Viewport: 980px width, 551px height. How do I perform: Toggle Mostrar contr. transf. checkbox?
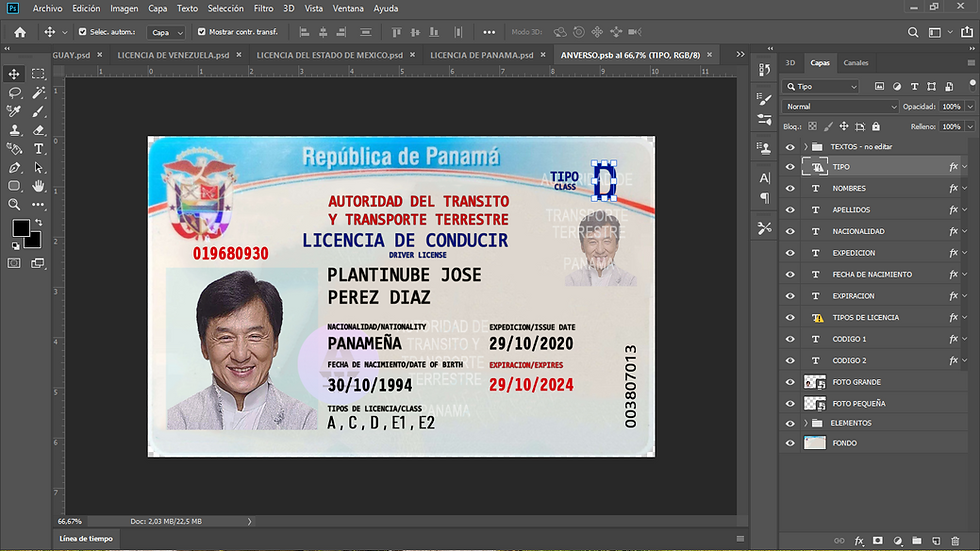201,31
